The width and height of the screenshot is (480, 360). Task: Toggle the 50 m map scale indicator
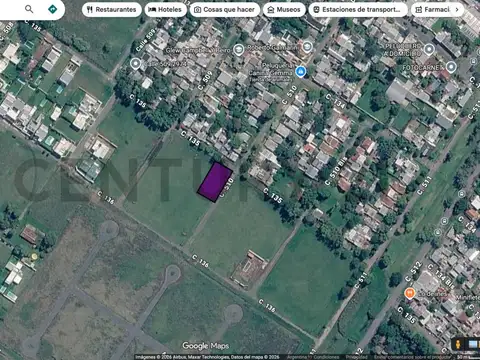[467, 357]
